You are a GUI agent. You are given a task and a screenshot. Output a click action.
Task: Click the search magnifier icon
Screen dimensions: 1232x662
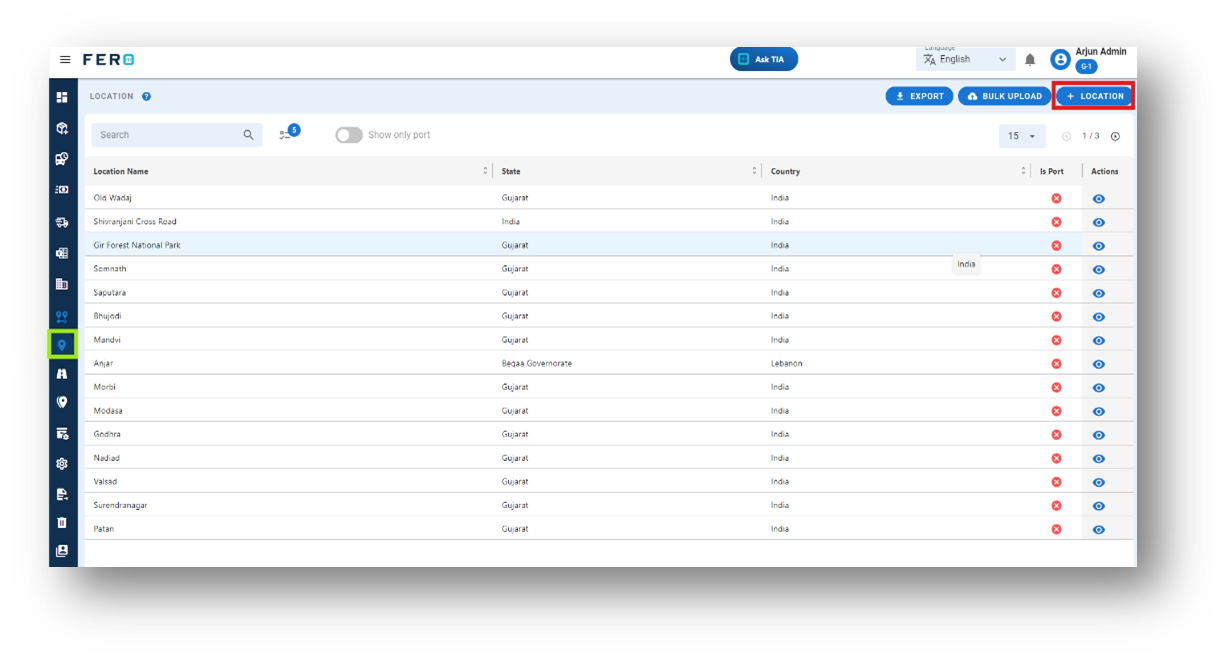[x=249, y=135]
